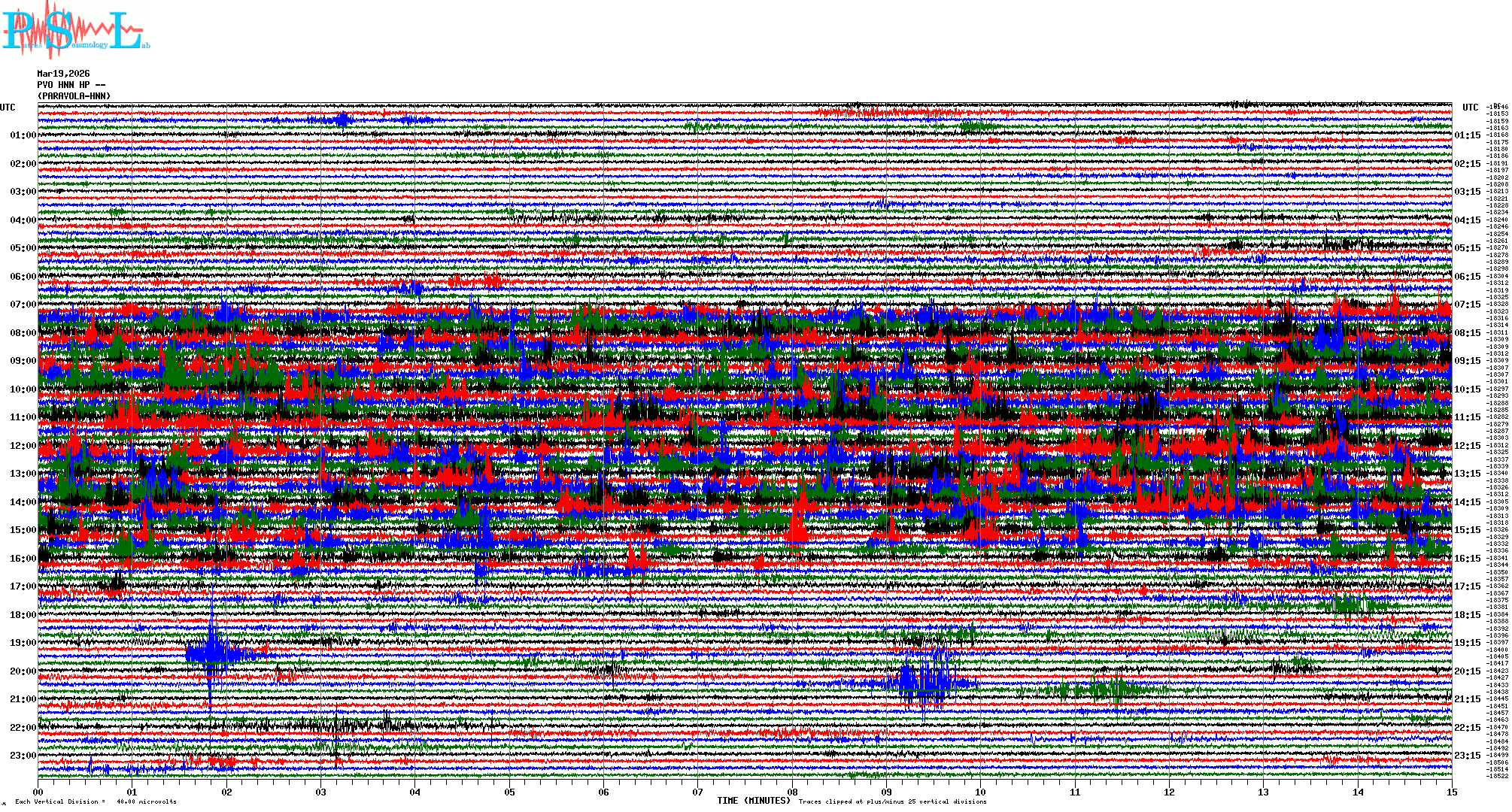Click the (PARAVOLA-HNN) station name

74,96
